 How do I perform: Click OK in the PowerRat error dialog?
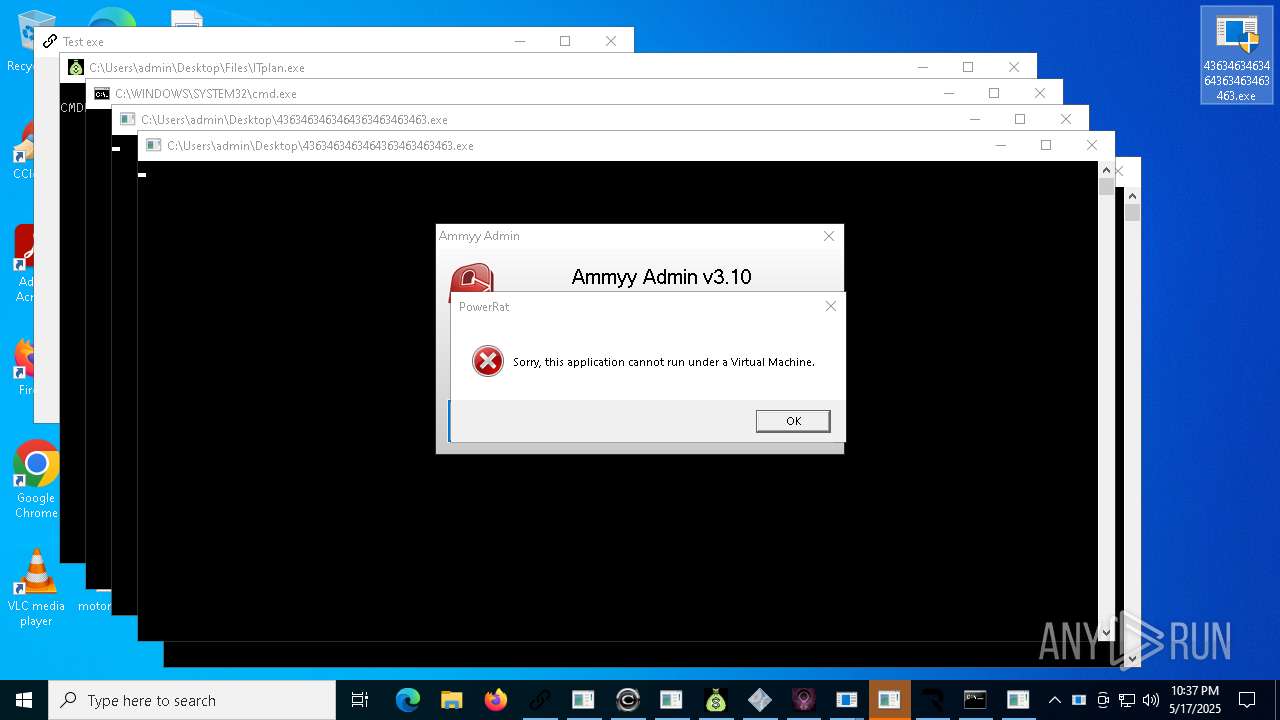pyautogui.click(x=793, y=421)
